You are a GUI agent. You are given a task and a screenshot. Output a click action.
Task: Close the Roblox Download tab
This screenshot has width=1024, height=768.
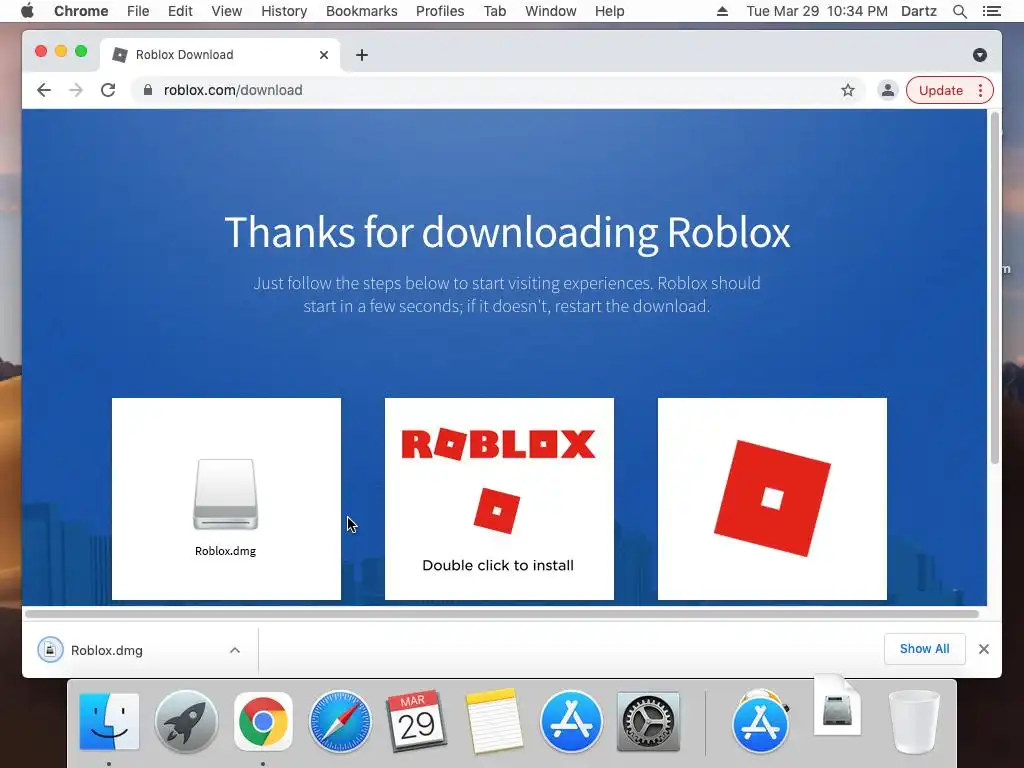(x=324, y=55)
